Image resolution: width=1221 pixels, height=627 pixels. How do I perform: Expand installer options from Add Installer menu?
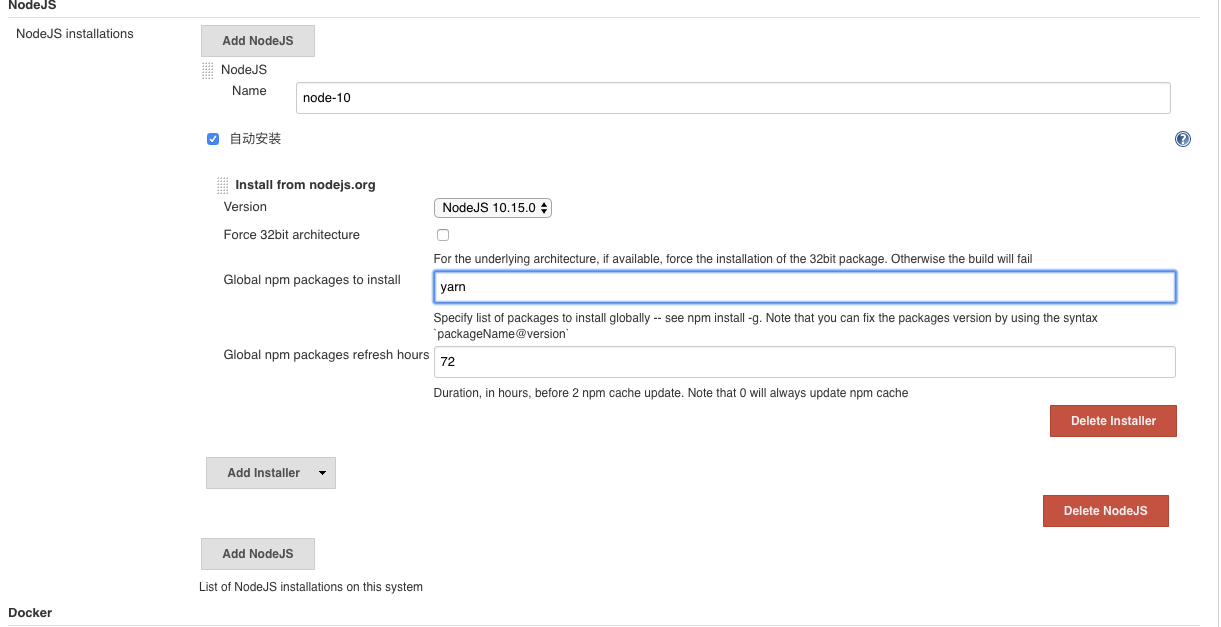322,472
